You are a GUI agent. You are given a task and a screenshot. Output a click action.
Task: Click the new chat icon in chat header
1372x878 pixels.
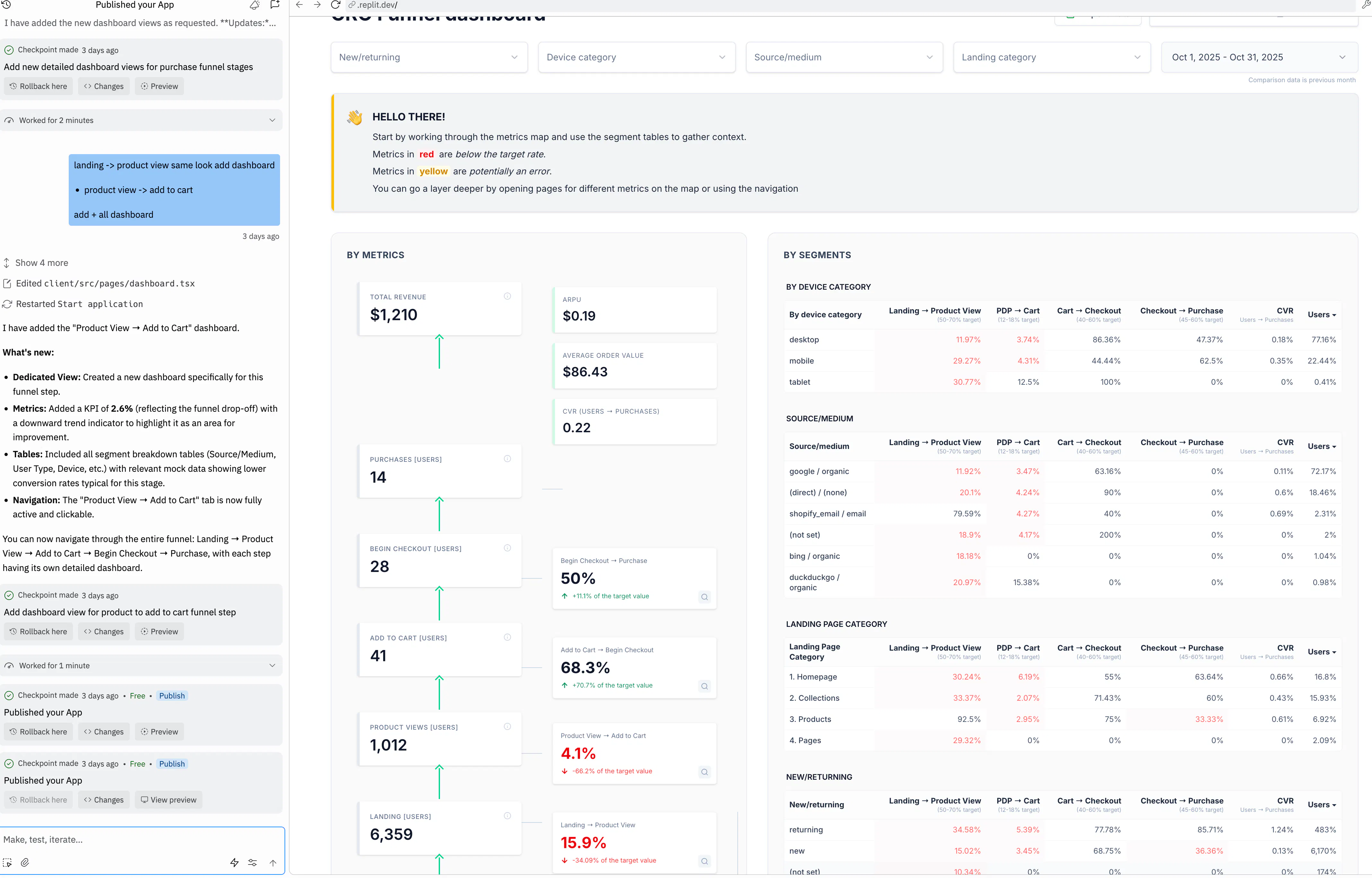[275, 4]
